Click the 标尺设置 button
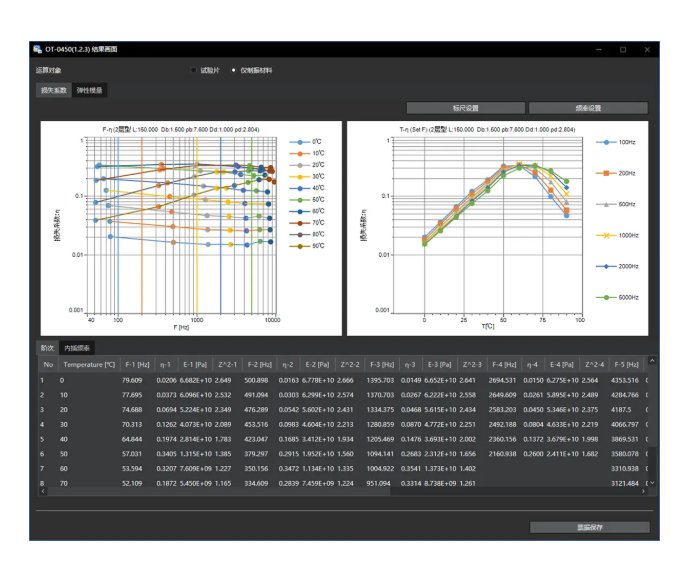This screenshot has height=569, width=680. (465, 108)
